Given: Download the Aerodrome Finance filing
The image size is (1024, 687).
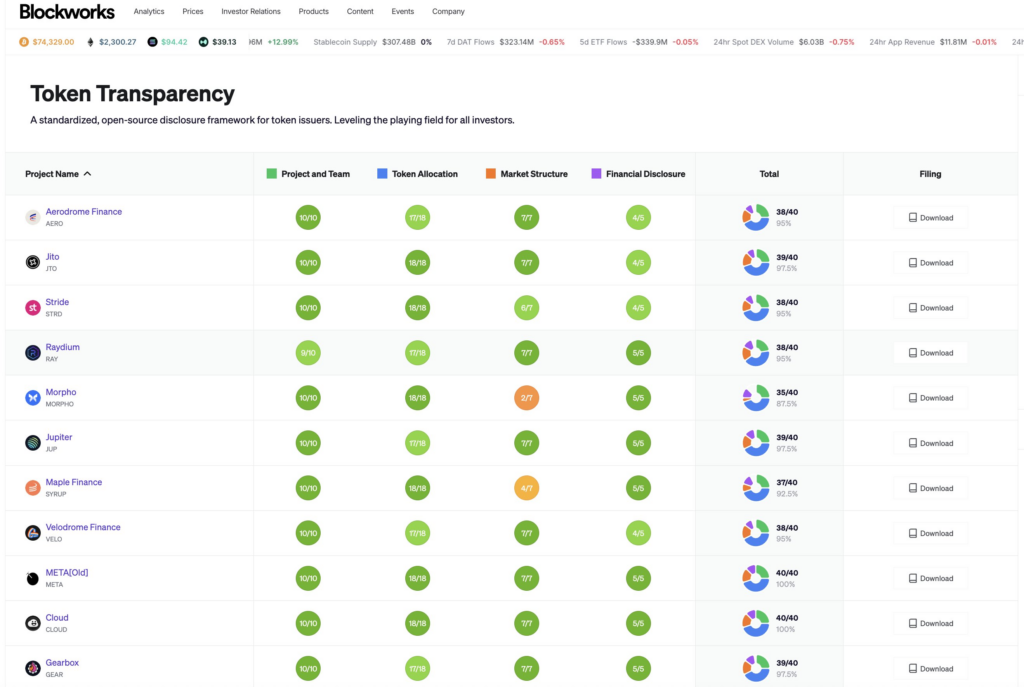Looking at the screenshot, I should 930,218.
